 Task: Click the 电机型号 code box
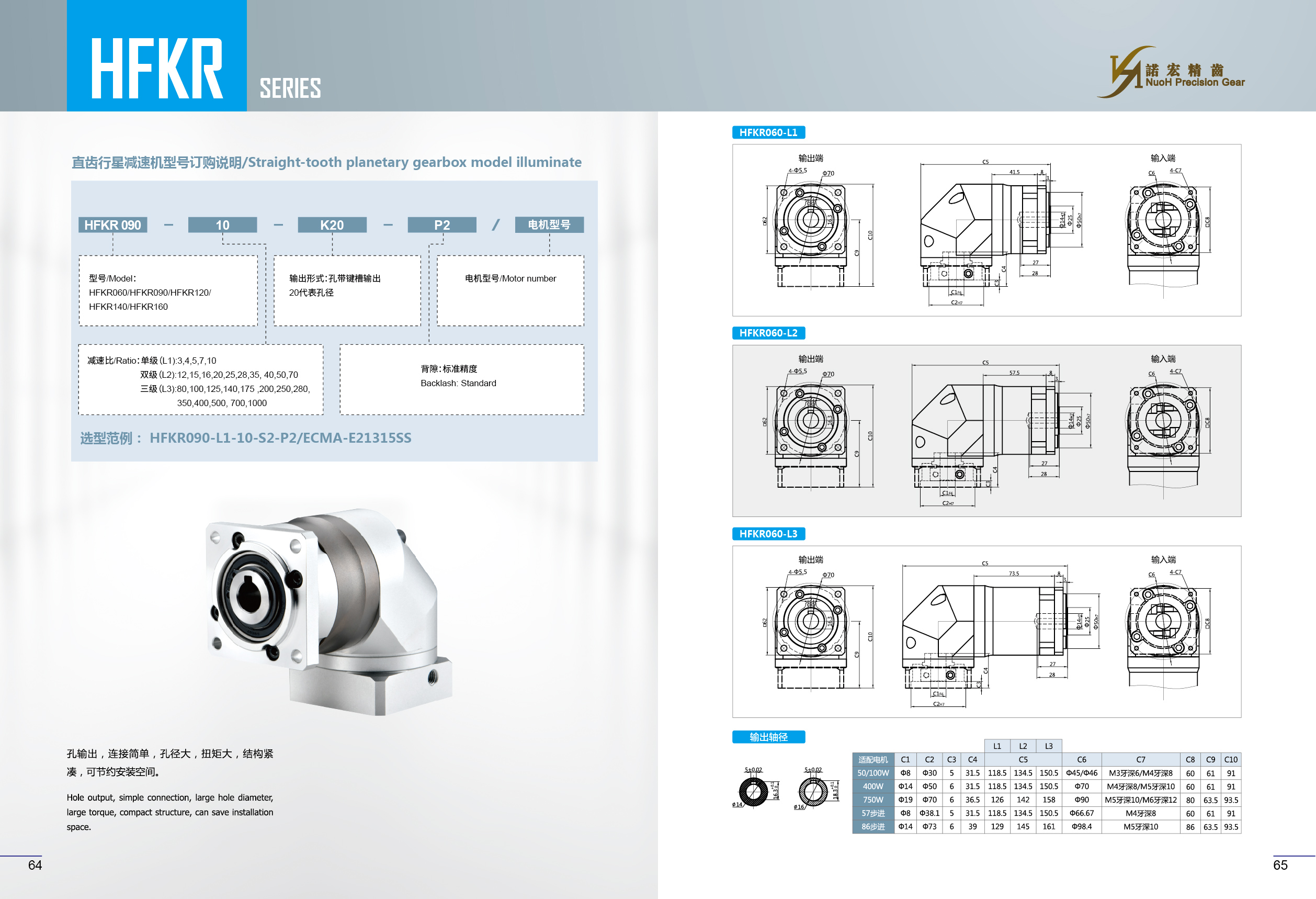(x=549, y=225)
